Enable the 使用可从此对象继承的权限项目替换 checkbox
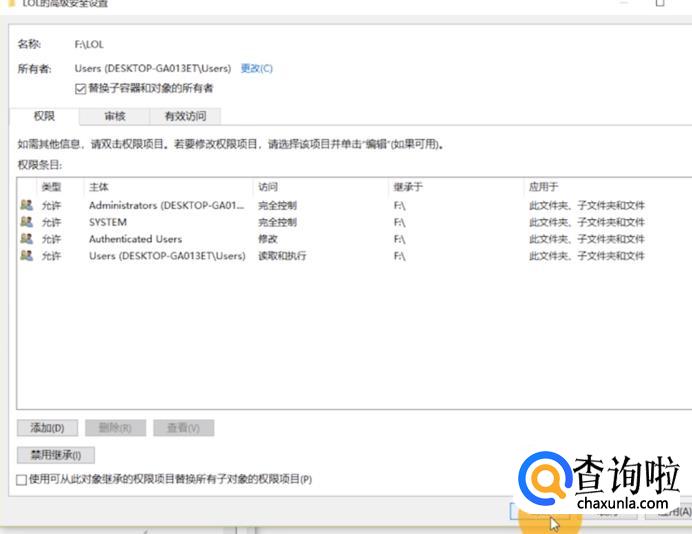 [x=22, y=480]
